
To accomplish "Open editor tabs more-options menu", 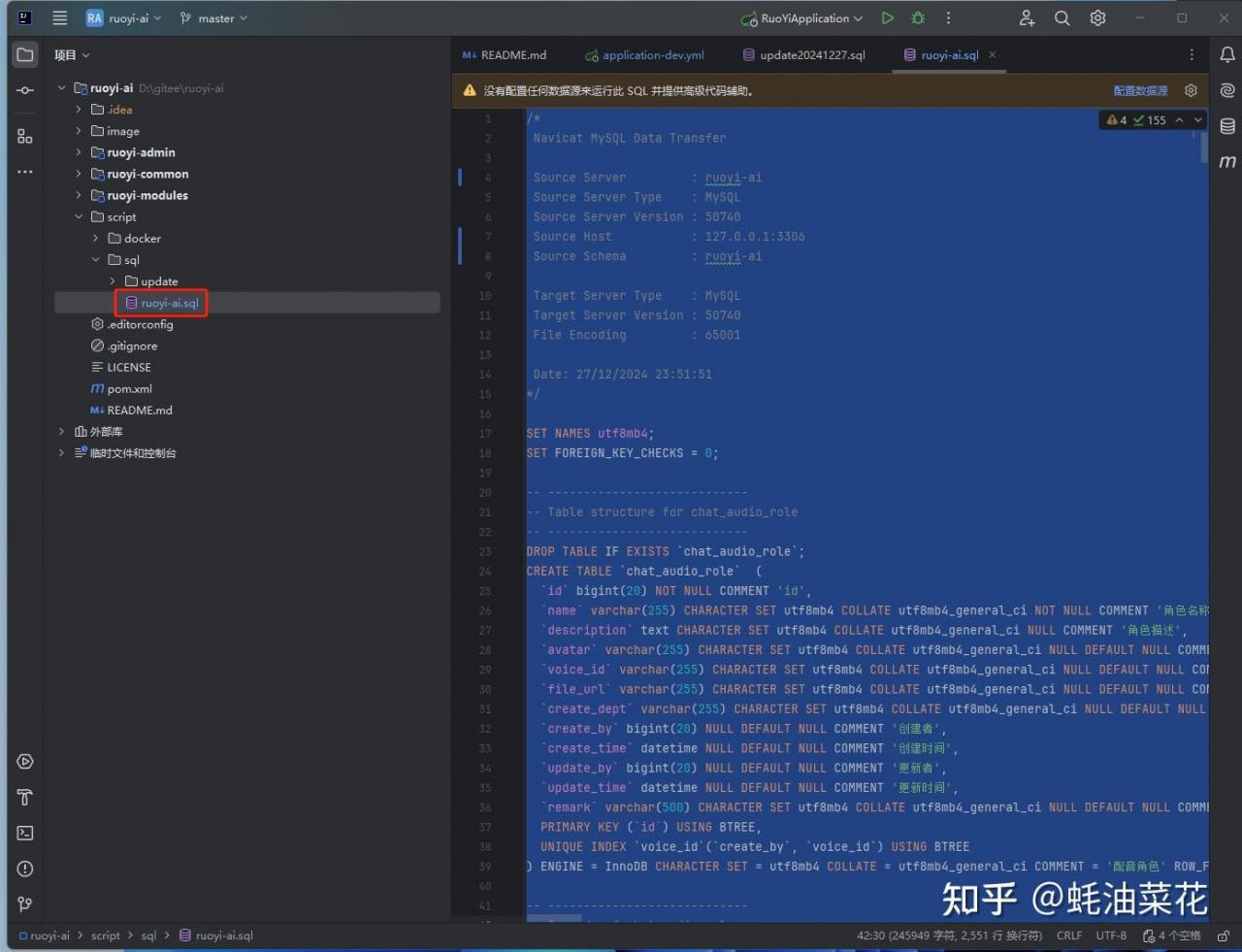I will pyautogui.click(x=1192, y=55).
